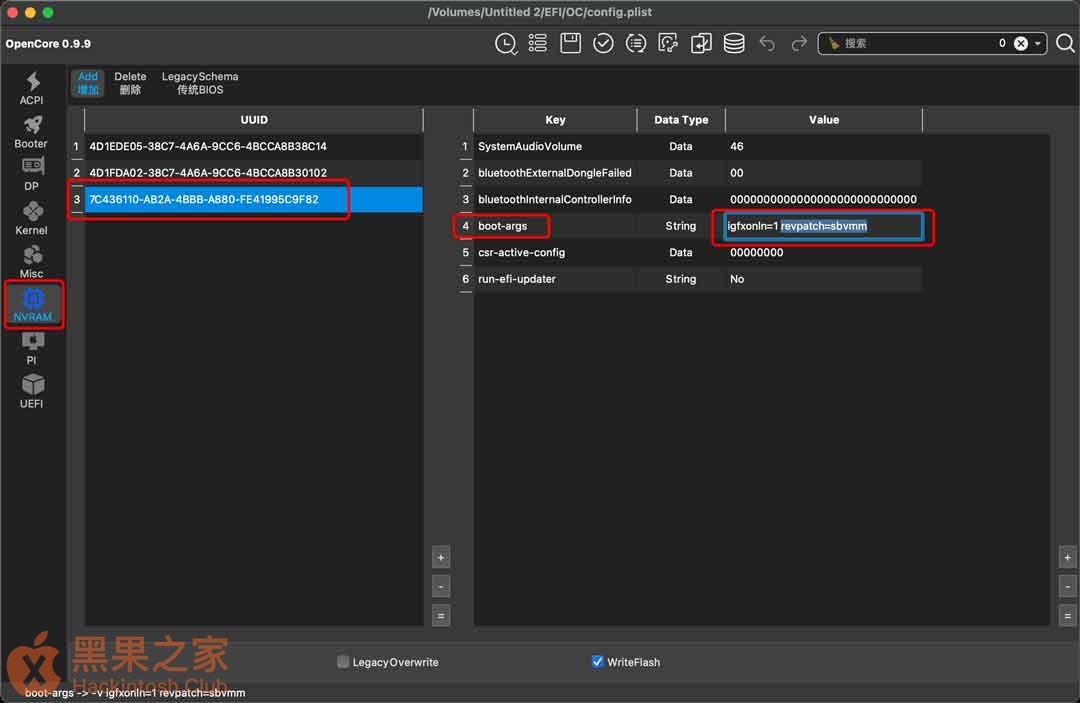This screenshot has width=1080, height=703.
Task: Select the bluetoothInternalControllerInfo key
Action: pos(554,199)
